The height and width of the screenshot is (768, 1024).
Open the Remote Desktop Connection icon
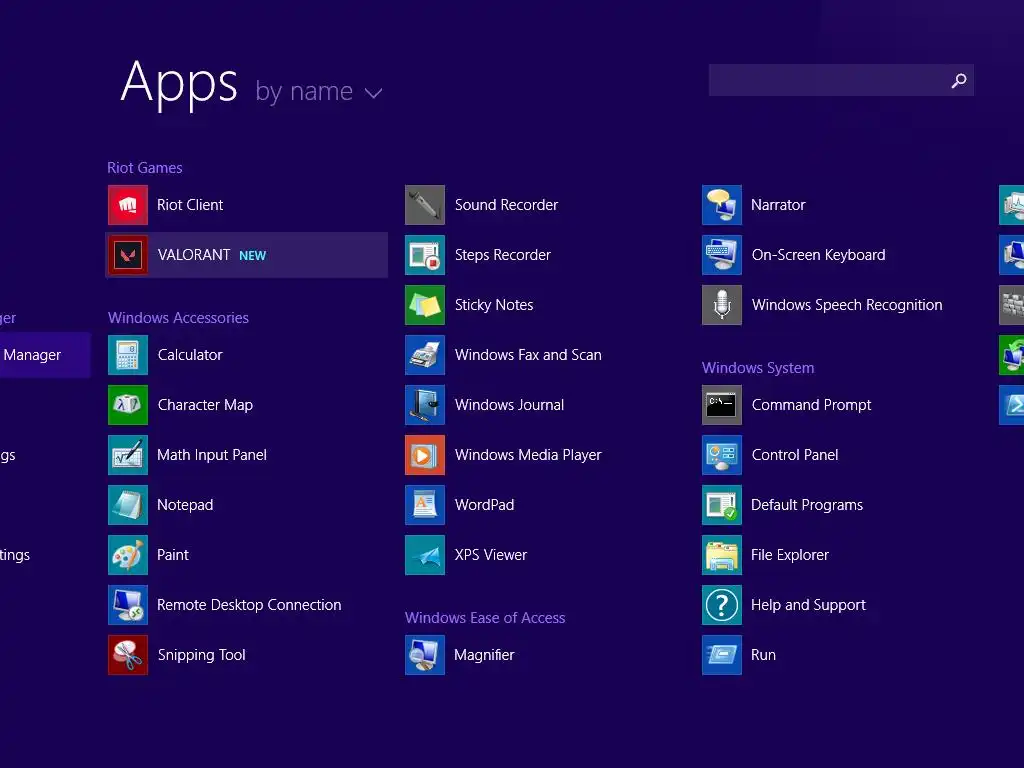pyautogui.click(x=128, y=605)
